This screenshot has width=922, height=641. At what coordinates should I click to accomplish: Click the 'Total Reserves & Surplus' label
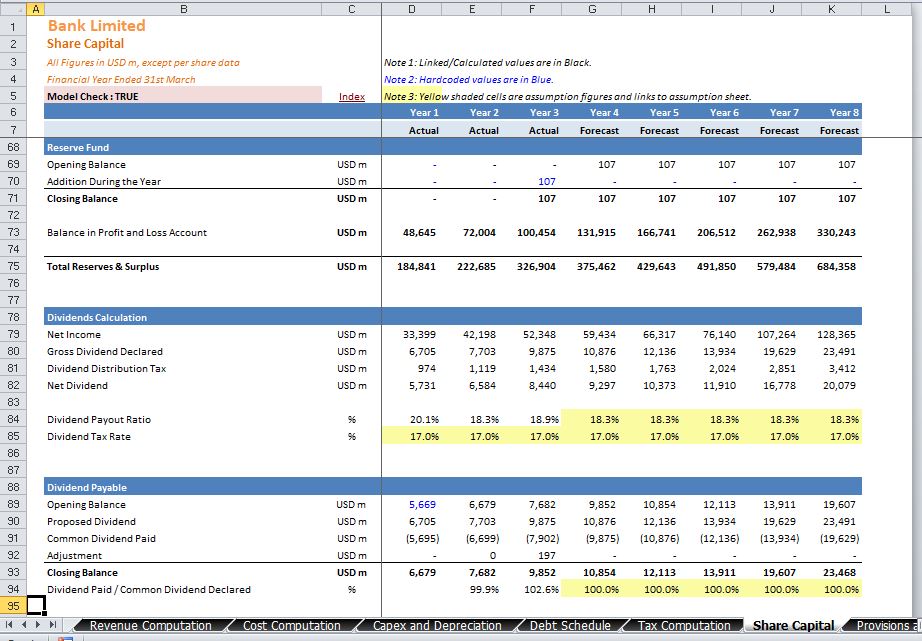coord(103,266)
